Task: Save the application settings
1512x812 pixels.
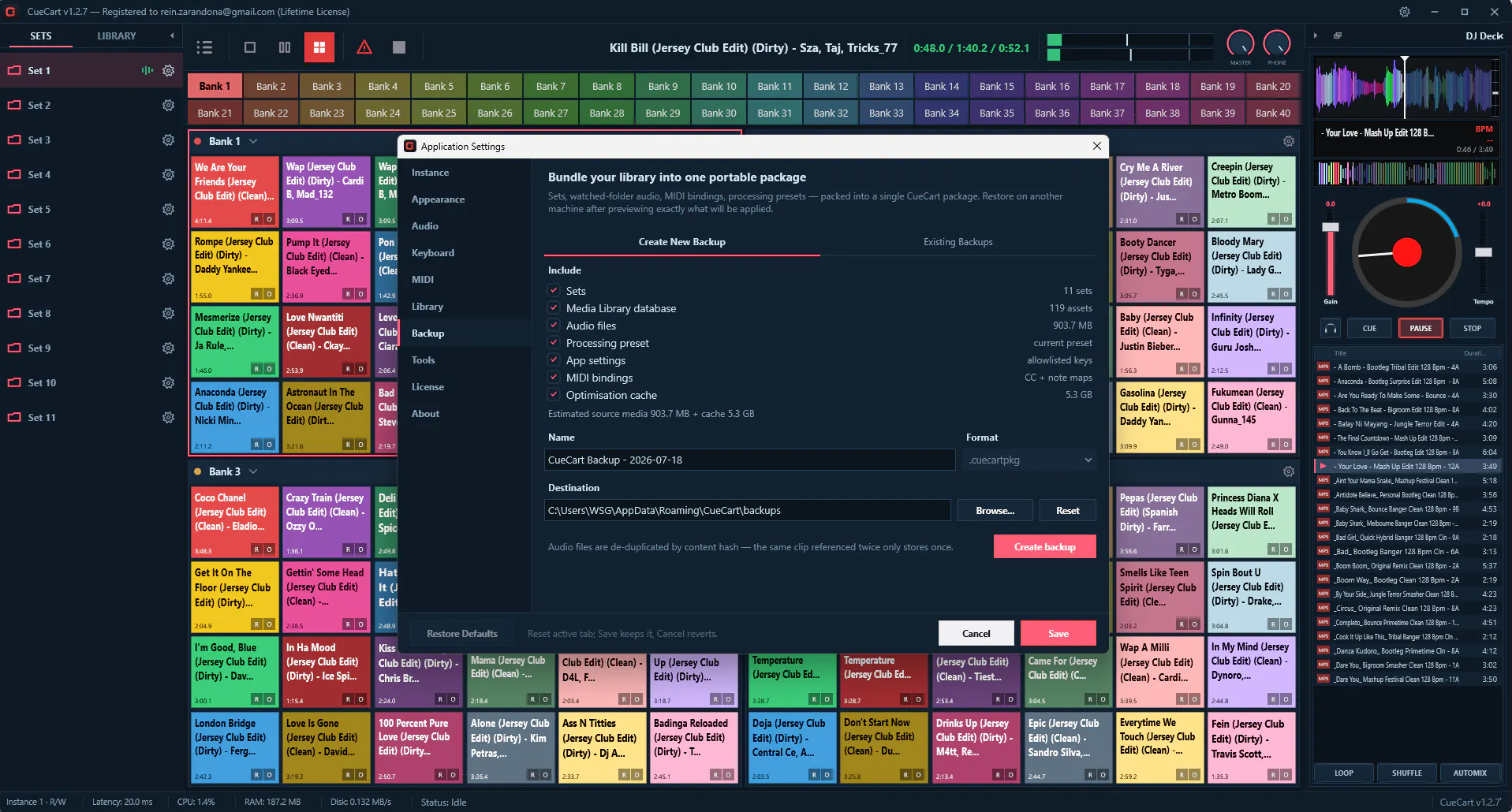Action: (x=1058, y=634)
